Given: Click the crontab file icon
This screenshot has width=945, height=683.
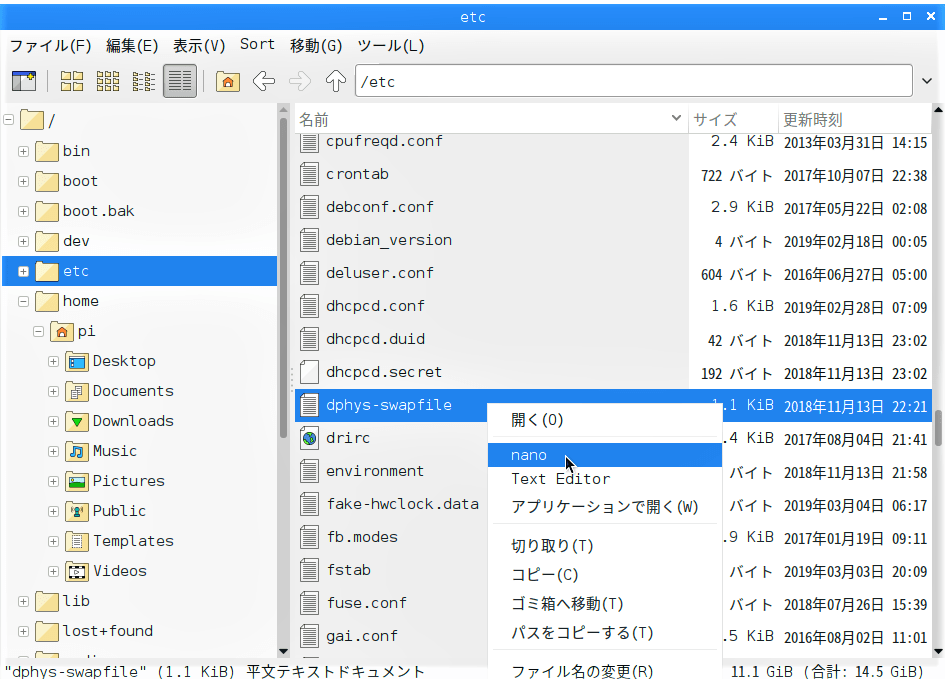Looking at the screenshot, I should click(309, 174).
